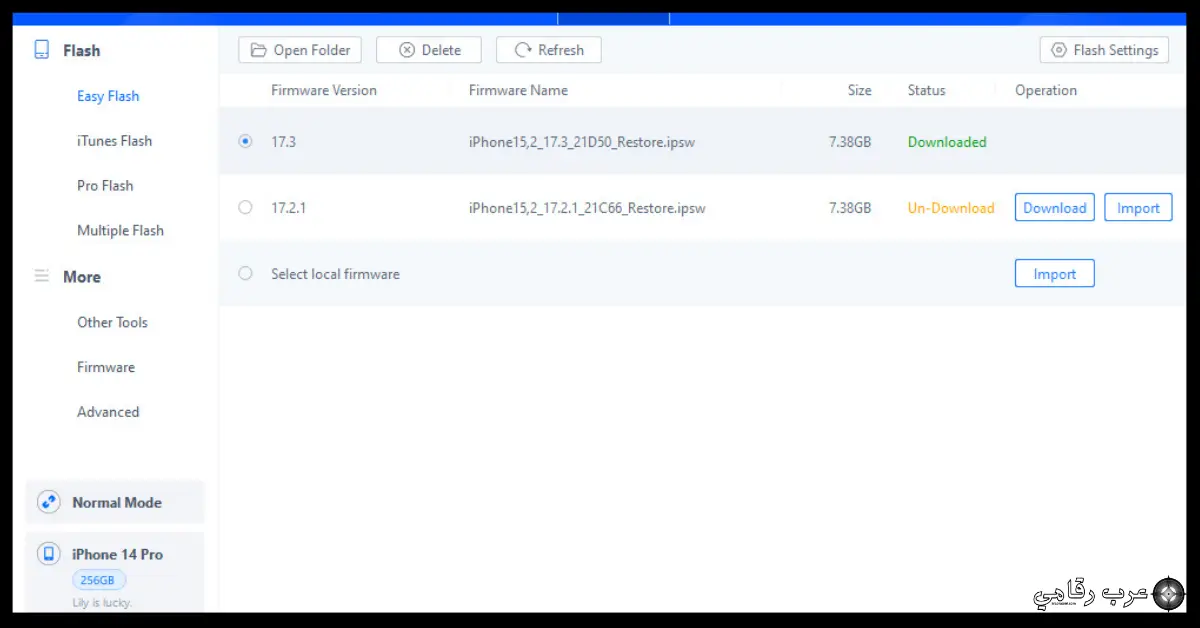Select the 17.3 firmware radio button
Viewport: 1200px width, 628px height.
245,141
